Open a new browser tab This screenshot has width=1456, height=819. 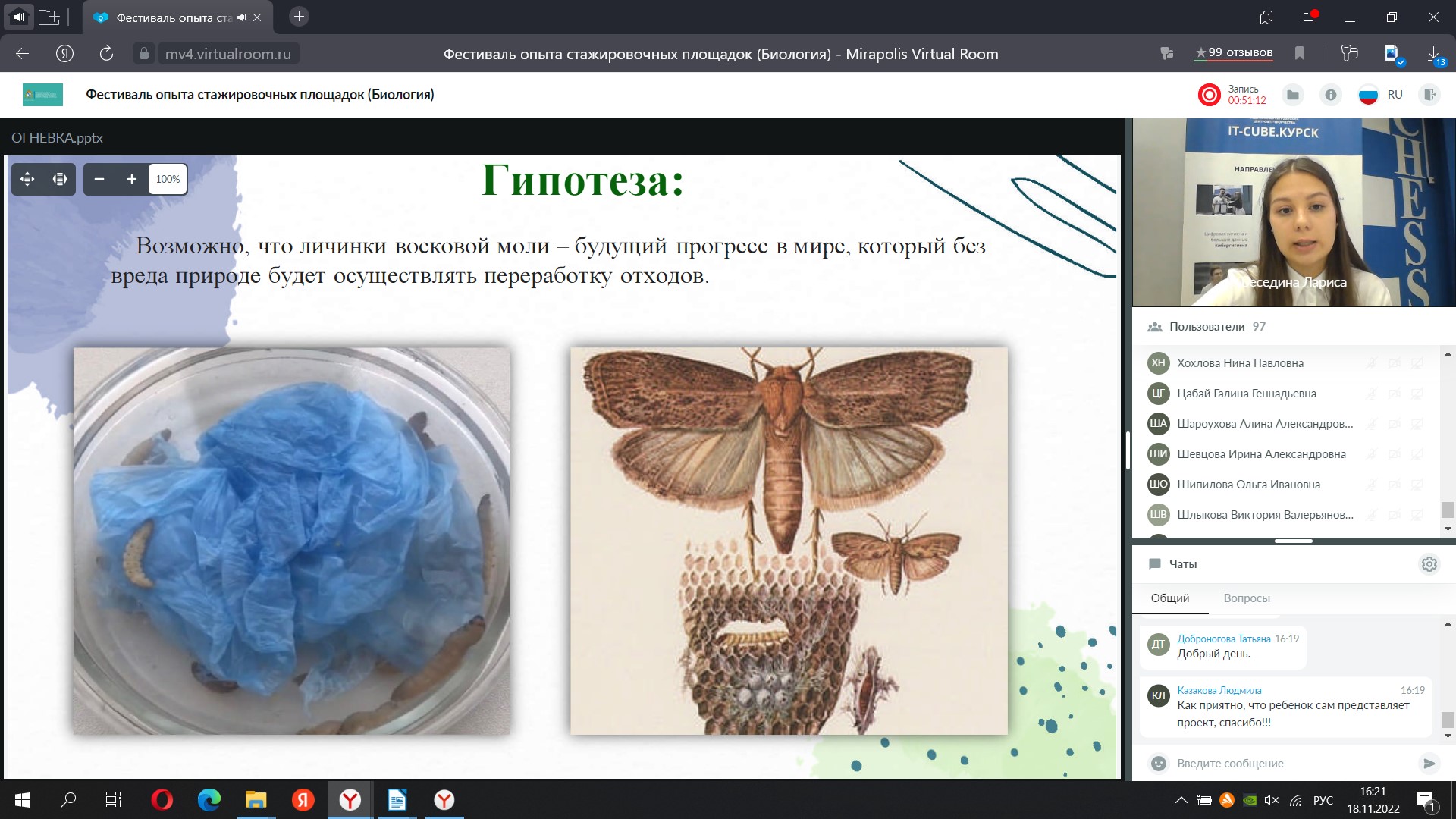(x=299, y=17)
